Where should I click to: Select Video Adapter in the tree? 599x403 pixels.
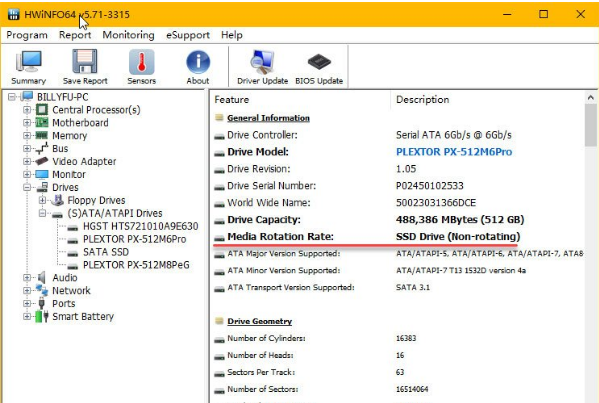(84, 161)
